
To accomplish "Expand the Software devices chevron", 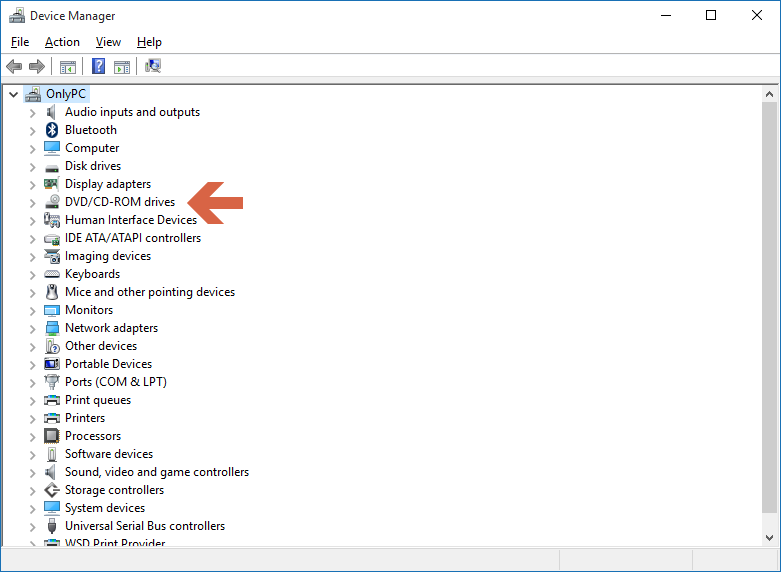I will (x=32, y=455).
